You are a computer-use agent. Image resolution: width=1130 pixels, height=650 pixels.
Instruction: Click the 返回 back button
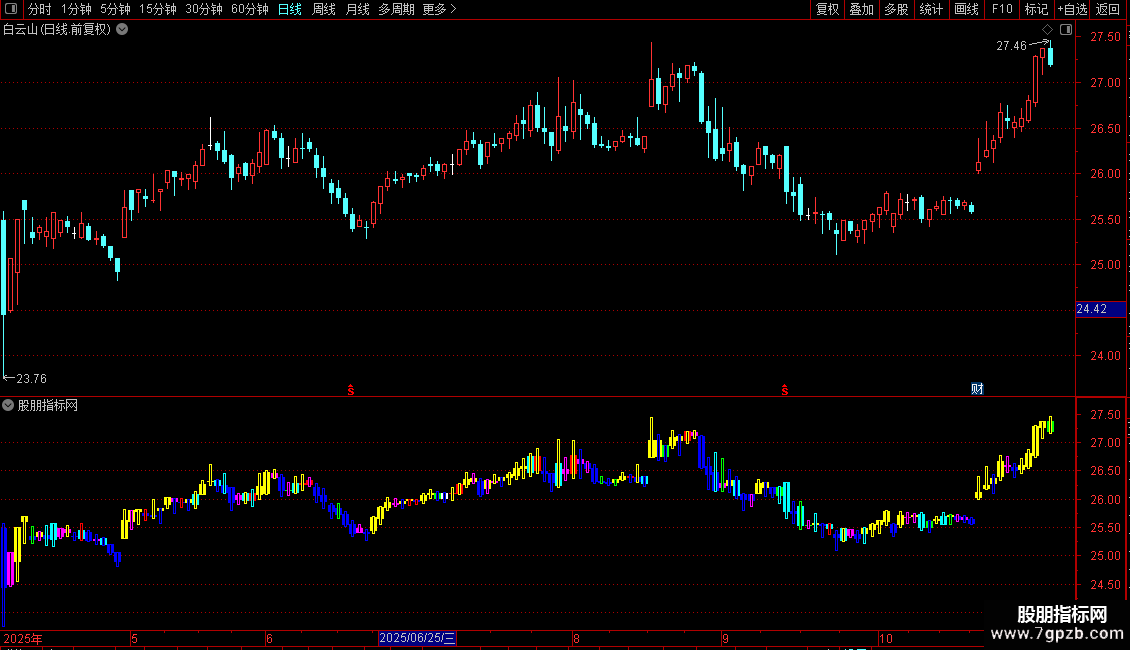pyautogui.click(x=1108, y=9)
